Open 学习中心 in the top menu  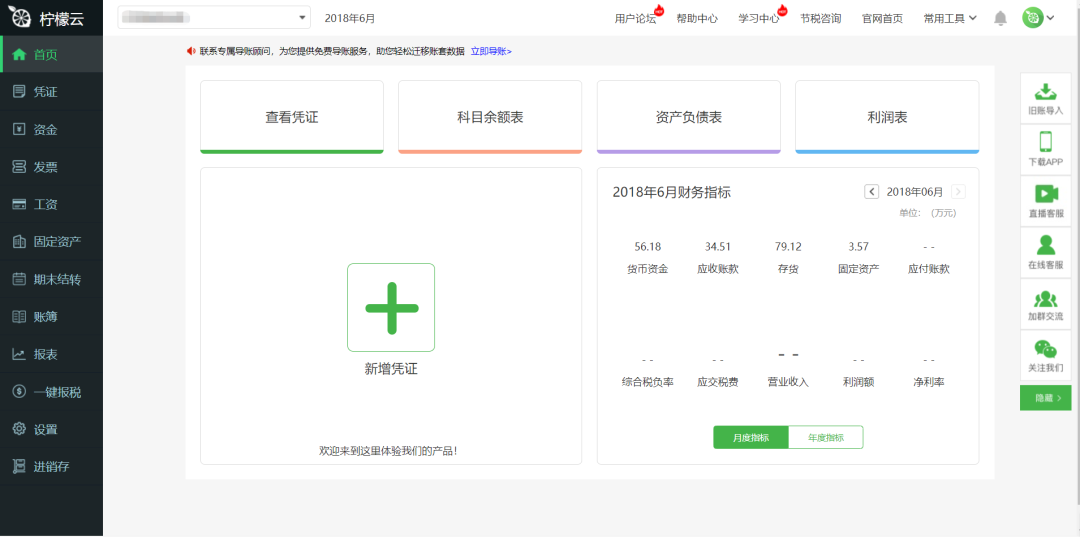coord(759,19)
